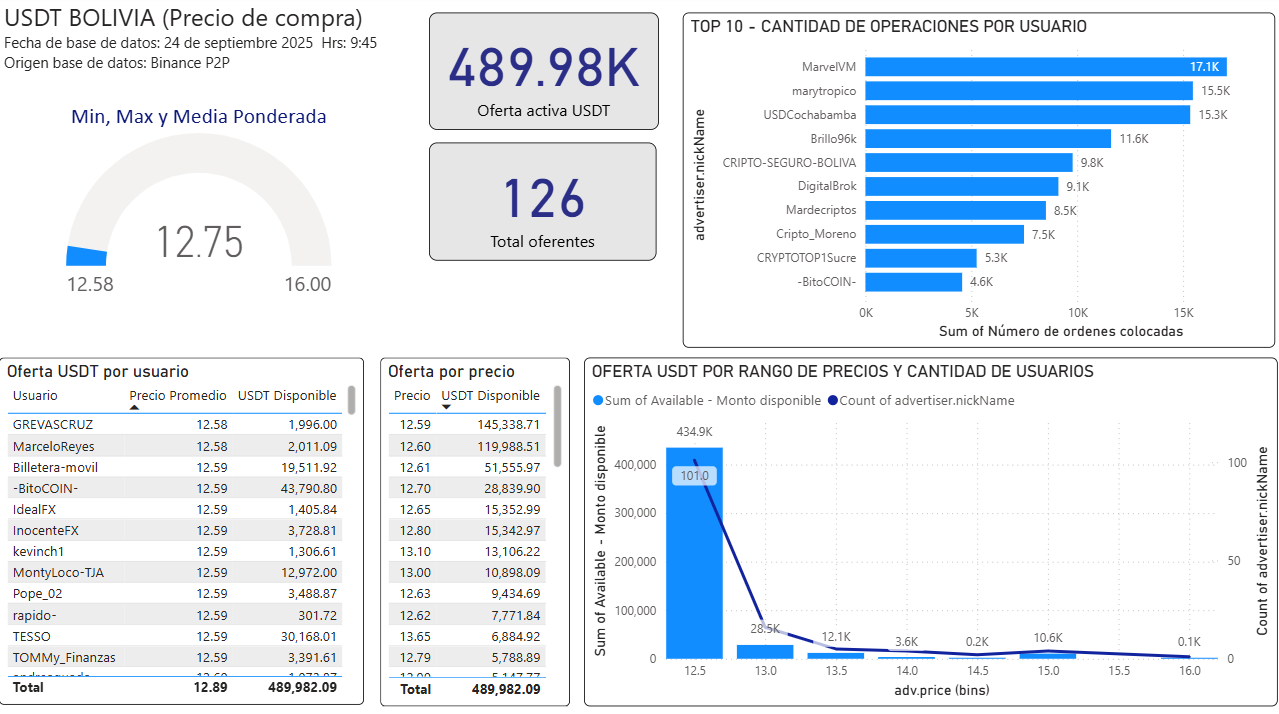The image size is (1279, 714).
Task: Select the Mardecriptos bar
Action: pos(956,210)
